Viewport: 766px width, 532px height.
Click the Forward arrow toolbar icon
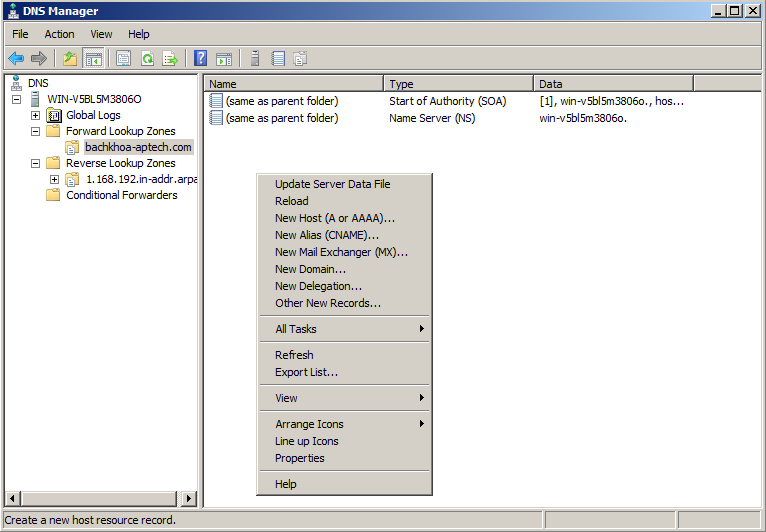click(x=39, y=59)
